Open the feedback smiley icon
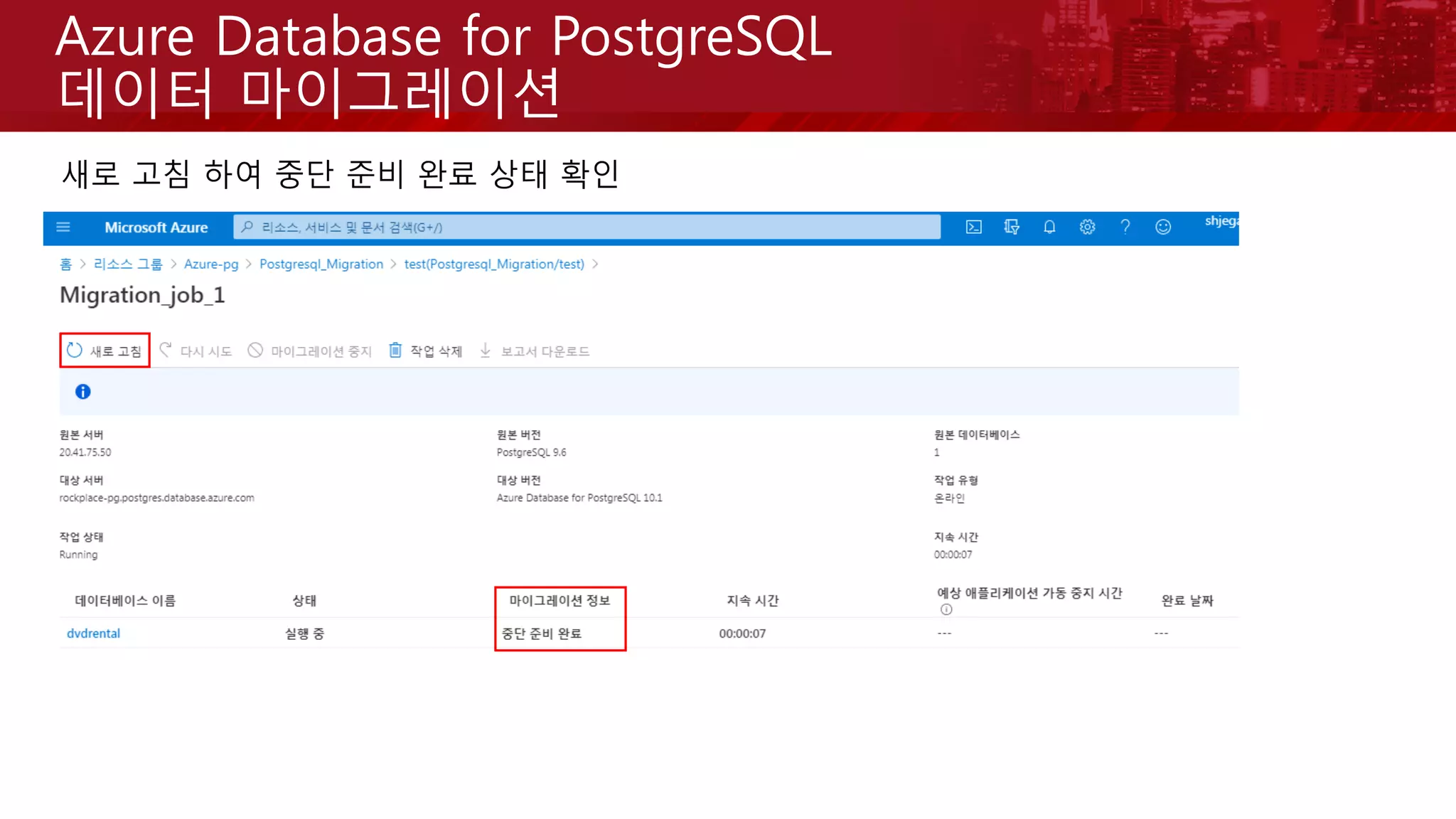The height and width of the screenshot is (819, 1456). [x=1163, y=227]
